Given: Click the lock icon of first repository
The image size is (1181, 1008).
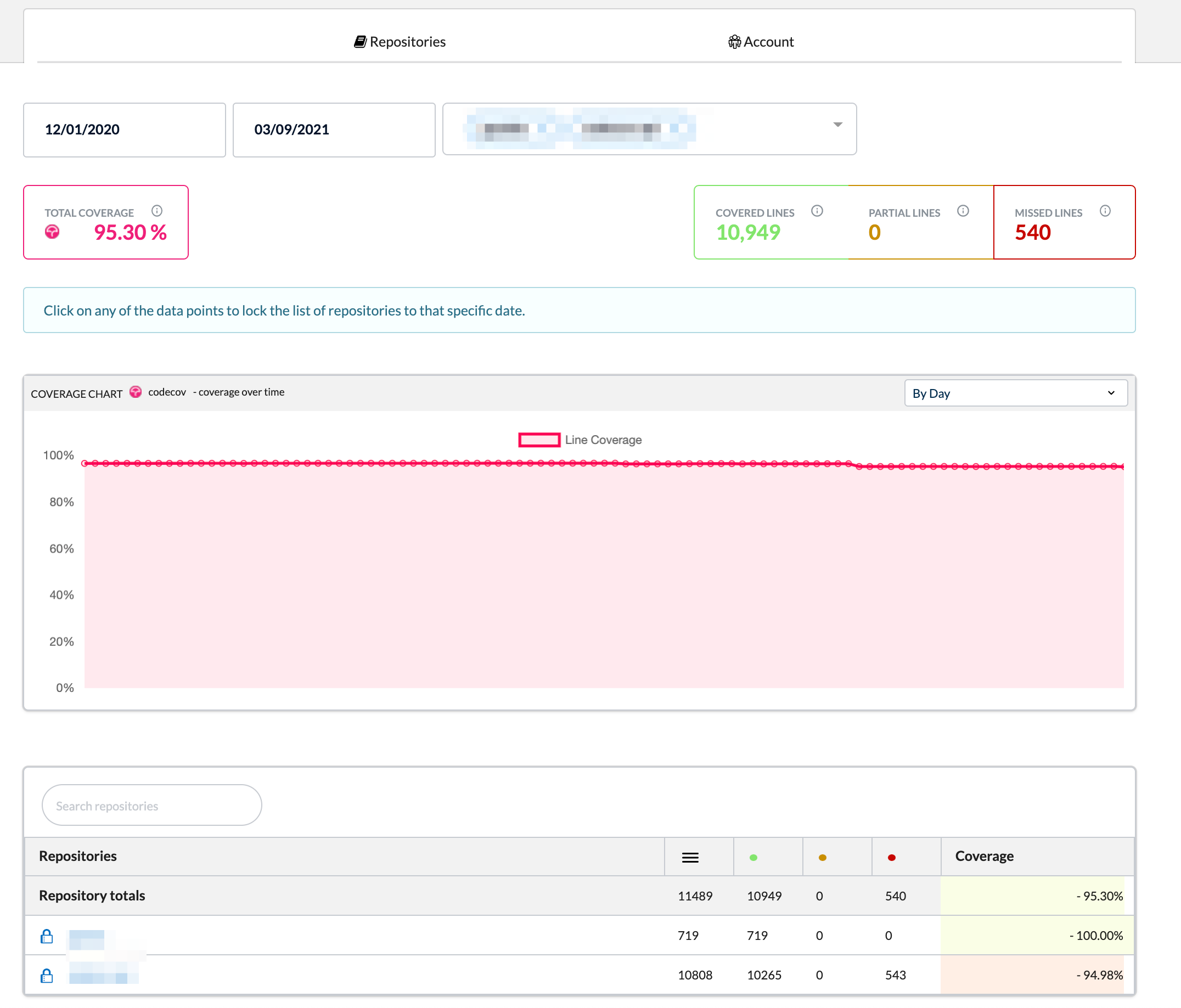Looking at the screenshot, I should tap(47, 936).
